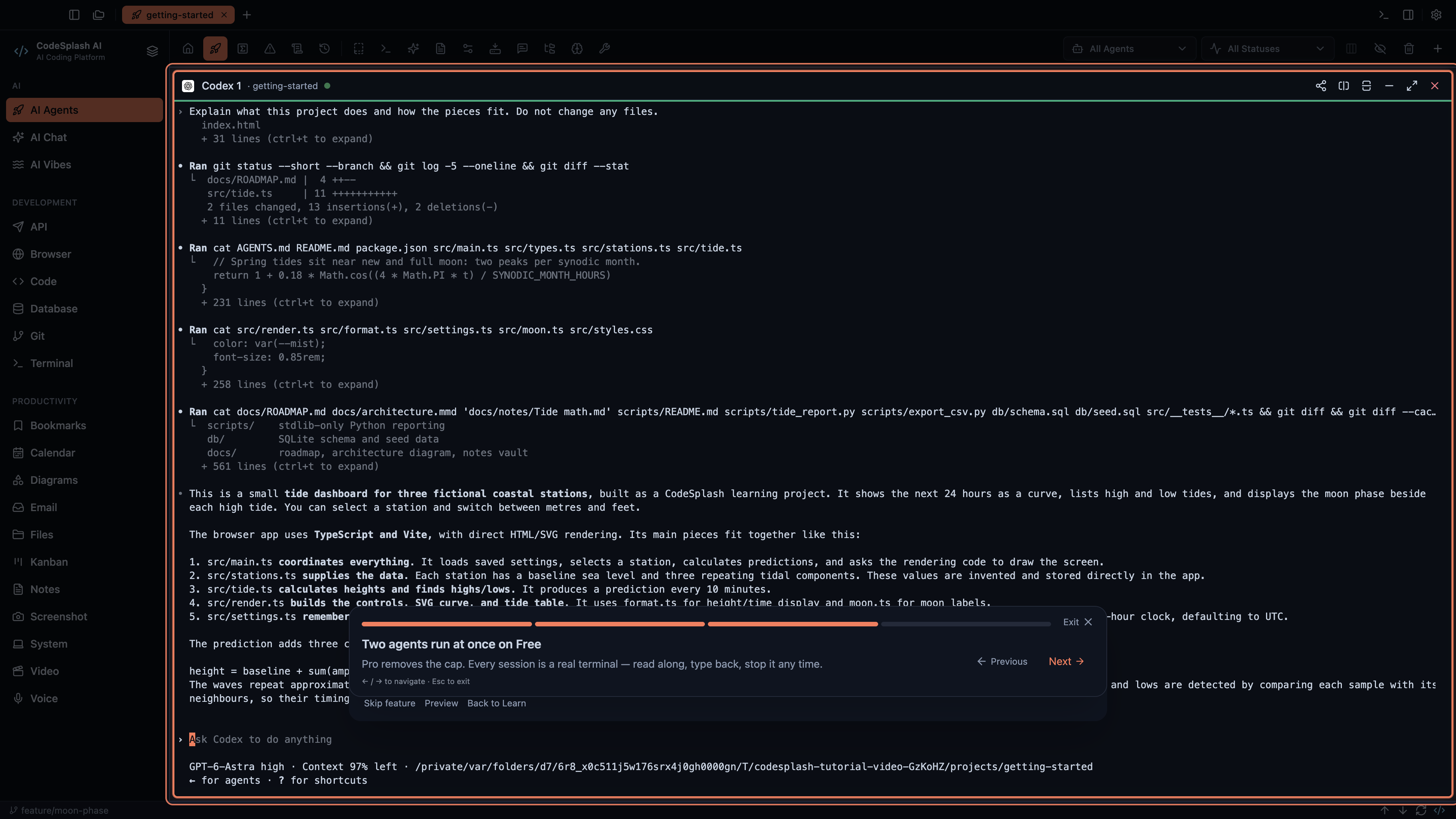Click the folders icon in title bar
This screenshot has width=1456, height=819.
99,15
